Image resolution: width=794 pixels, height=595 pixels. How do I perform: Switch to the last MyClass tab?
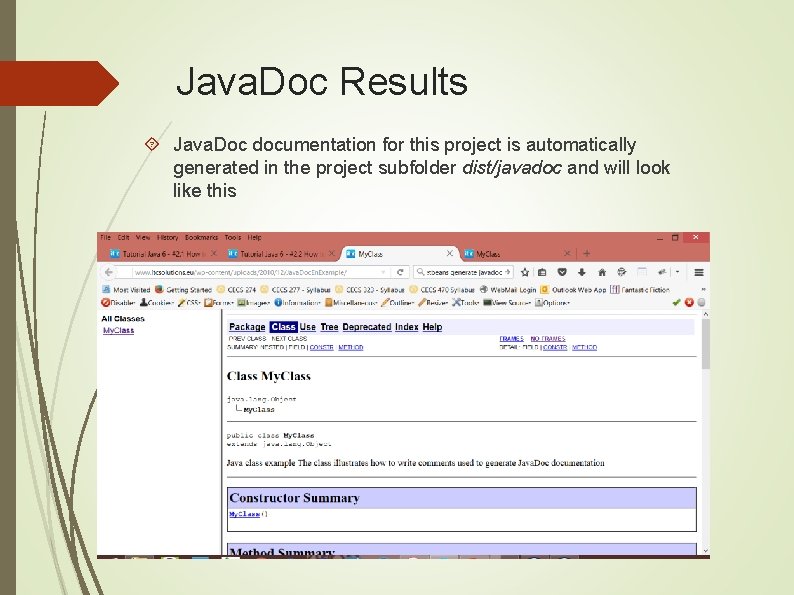[517, 254]
